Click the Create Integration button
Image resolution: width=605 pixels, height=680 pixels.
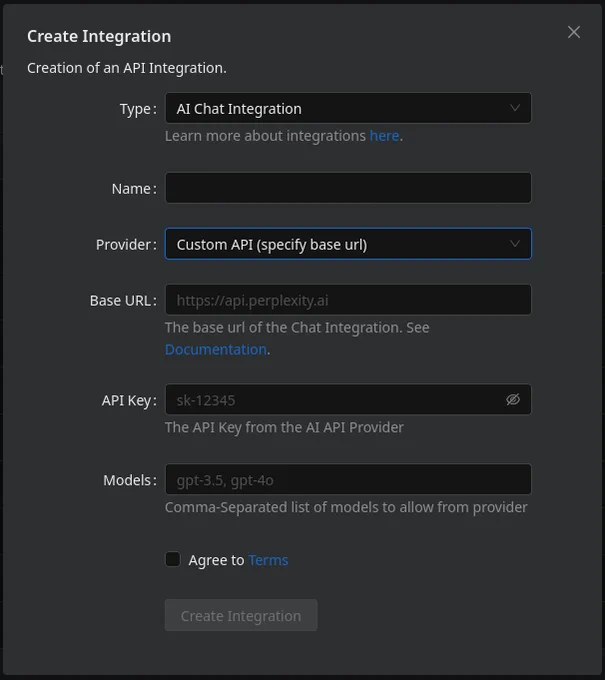pyautogui.click(x=241, y=615)
